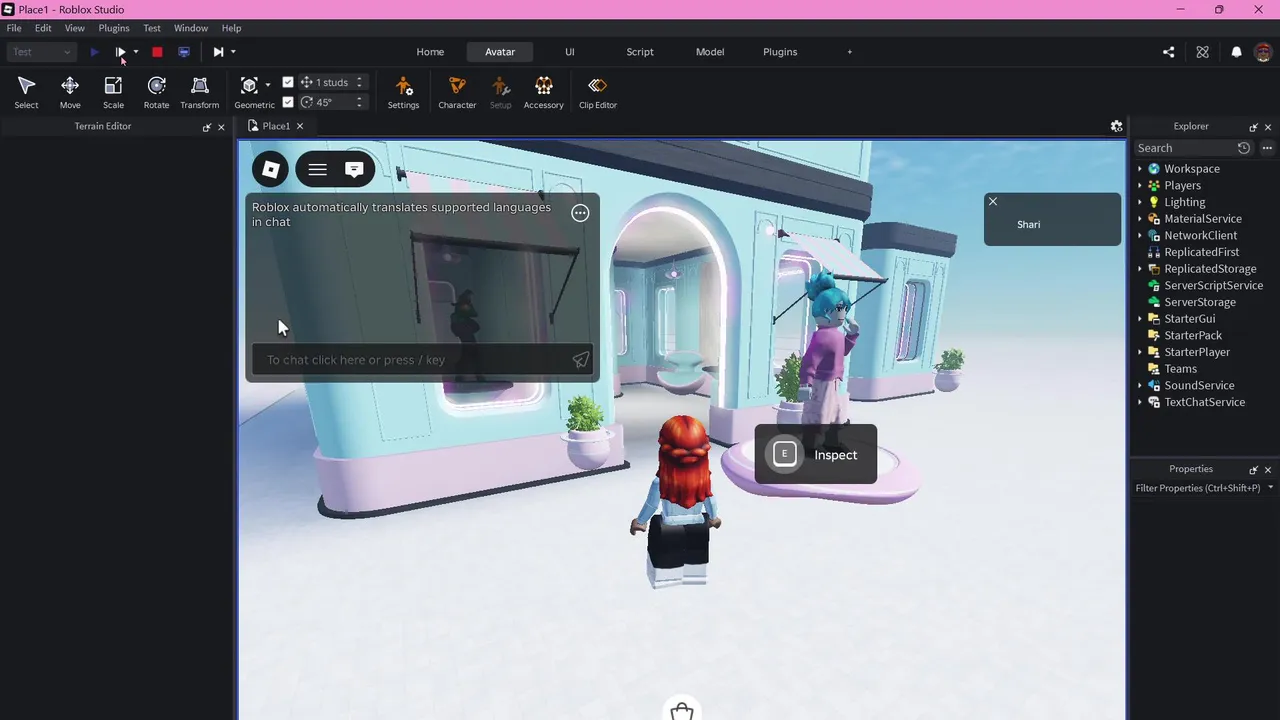This screenshot has width=1280, height=720.
Task: Open the play mode dropdown arrow
Action: (x=136, y=52)
